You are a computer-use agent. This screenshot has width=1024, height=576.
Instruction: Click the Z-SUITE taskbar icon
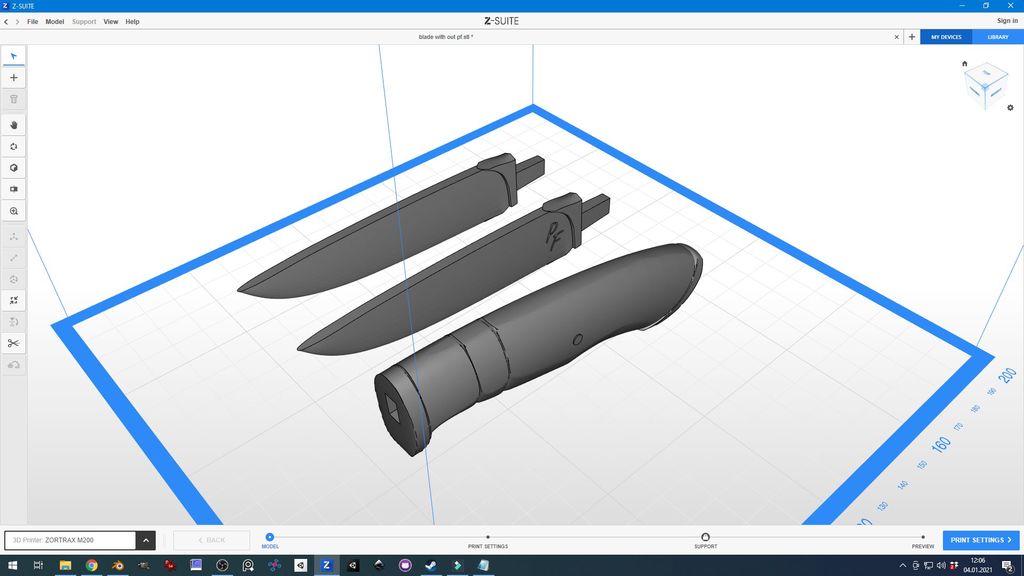click(327, 565)
